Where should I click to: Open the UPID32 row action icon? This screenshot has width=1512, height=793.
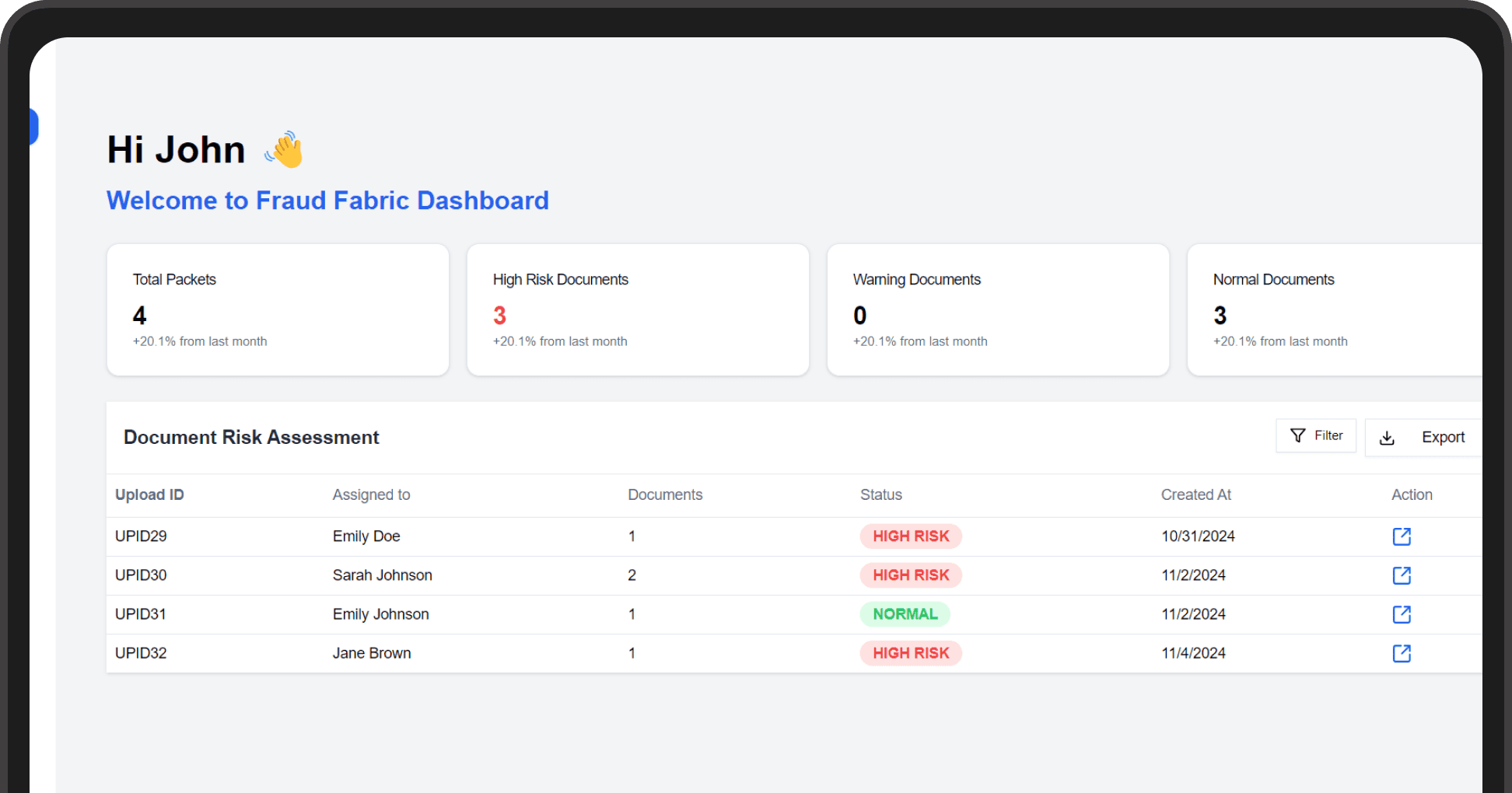pyautogui.click(x=1402, y=653)
